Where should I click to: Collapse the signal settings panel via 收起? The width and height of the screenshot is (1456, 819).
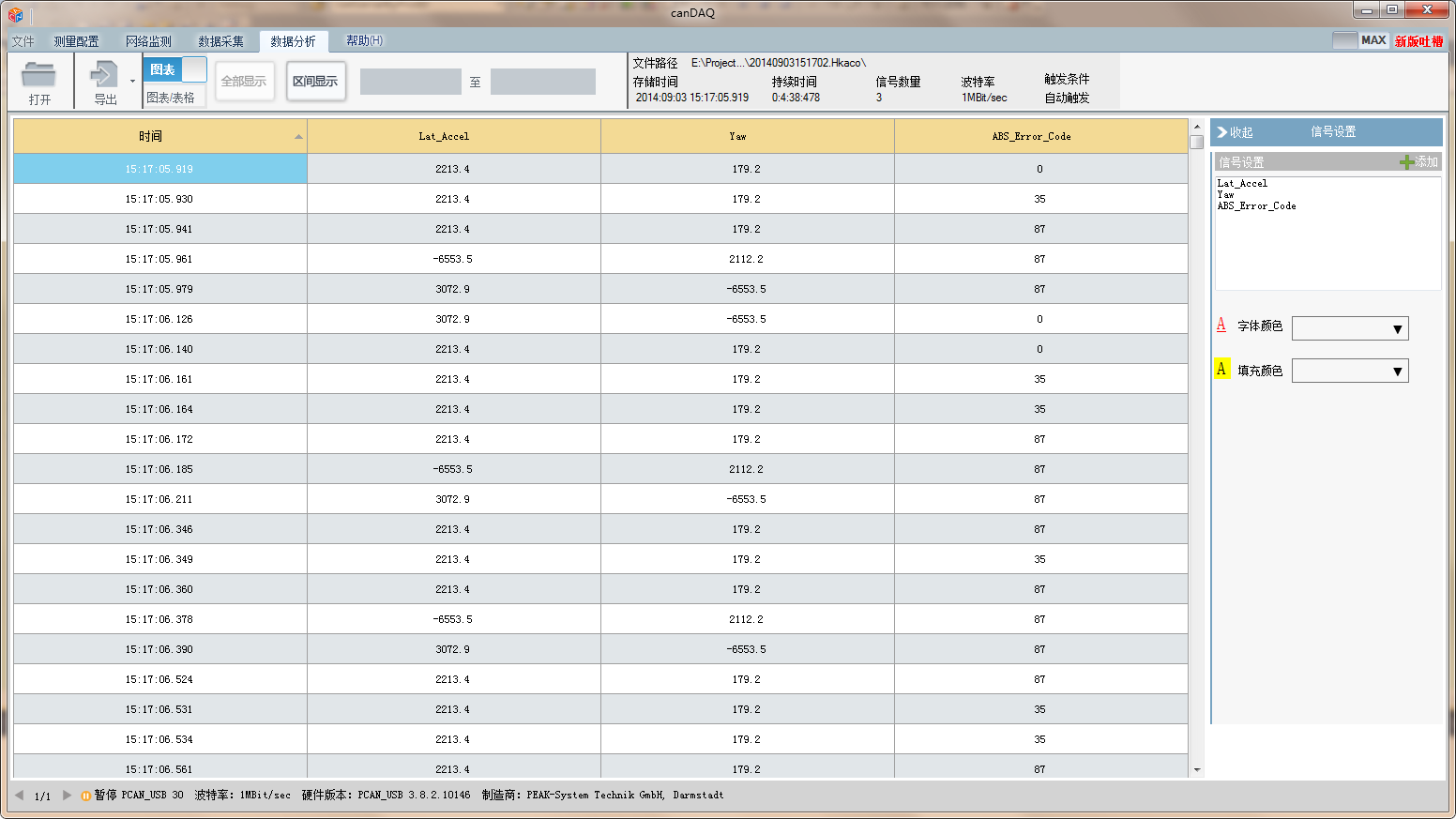pos(1235,132)
